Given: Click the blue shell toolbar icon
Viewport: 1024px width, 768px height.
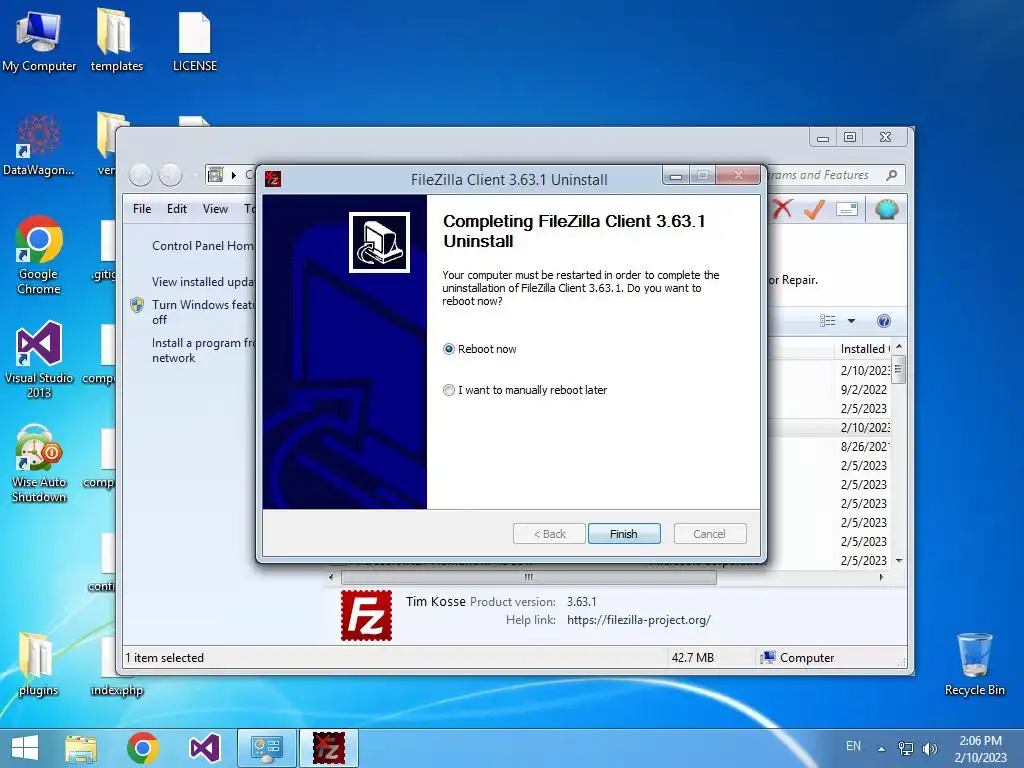Looking at the screenshot, I should pos(886,209).
